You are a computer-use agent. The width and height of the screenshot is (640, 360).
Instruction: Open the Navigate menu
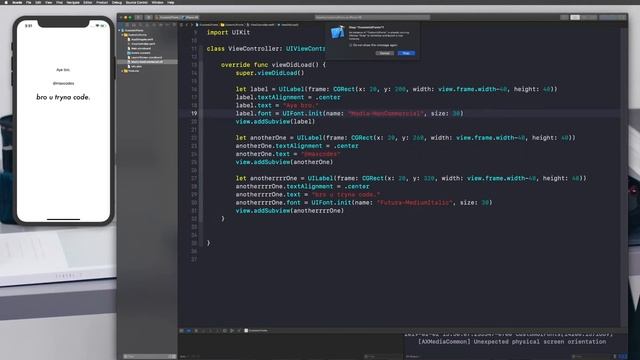(73, 2)
